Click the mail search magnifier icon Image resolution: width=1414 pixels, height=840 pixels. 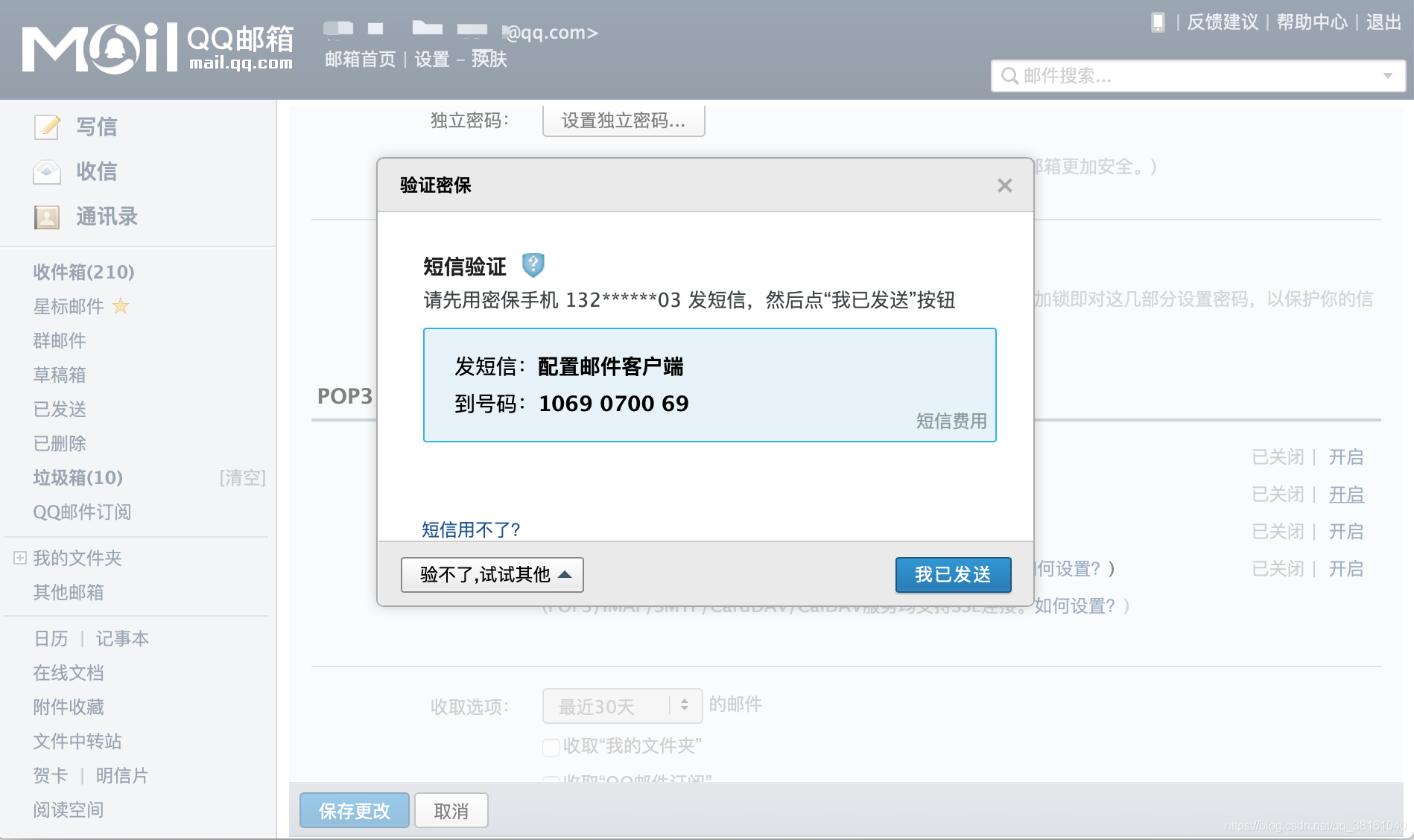click(x=1009, y=76)
